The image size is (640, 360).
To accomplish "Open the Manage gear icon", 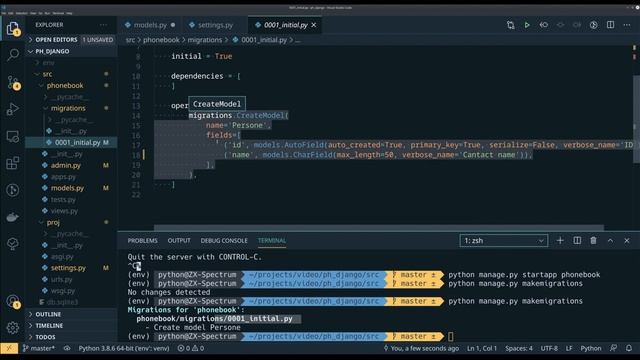I will [13, 327].
